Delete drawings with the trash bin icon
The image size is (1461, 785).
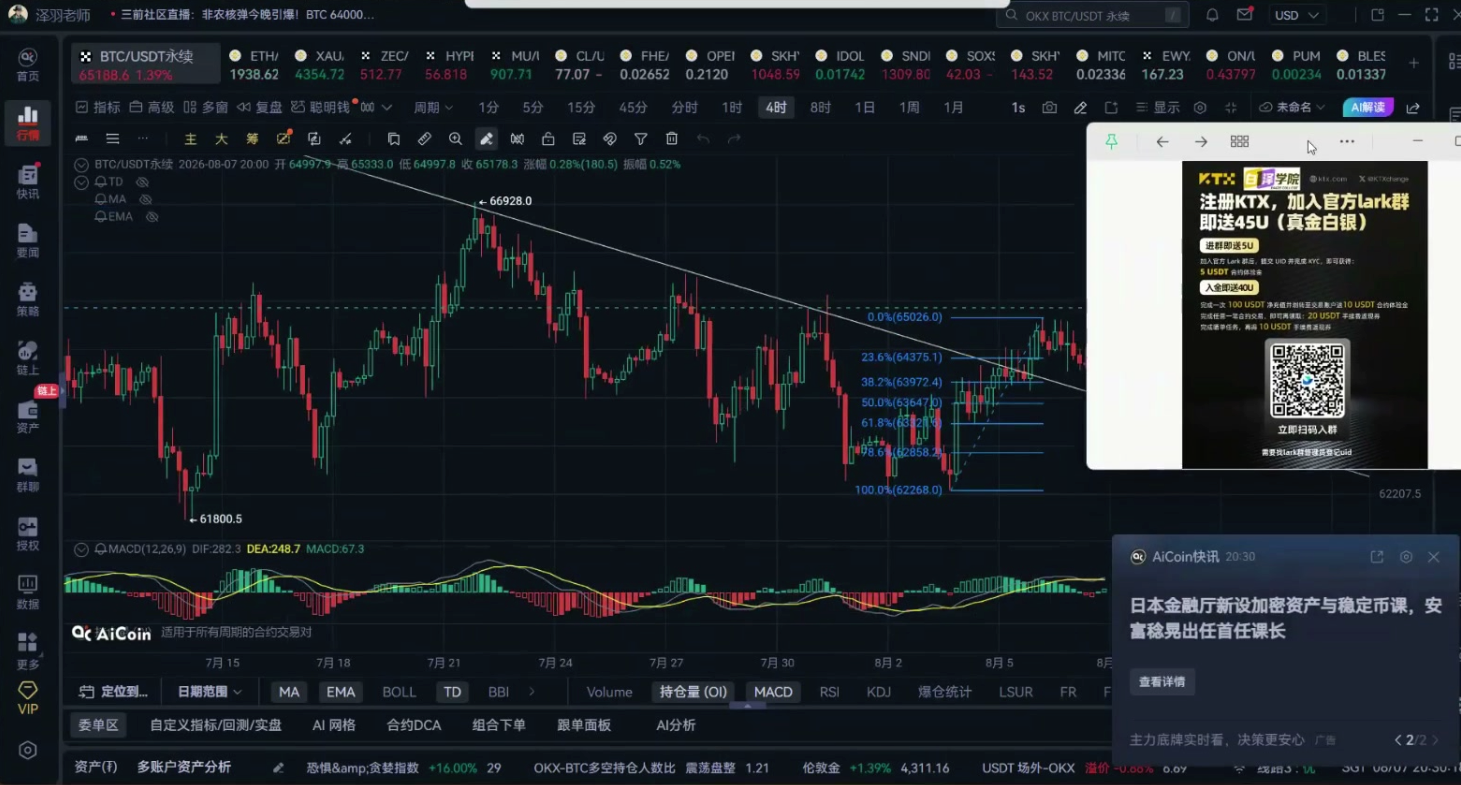pos(672,139)
